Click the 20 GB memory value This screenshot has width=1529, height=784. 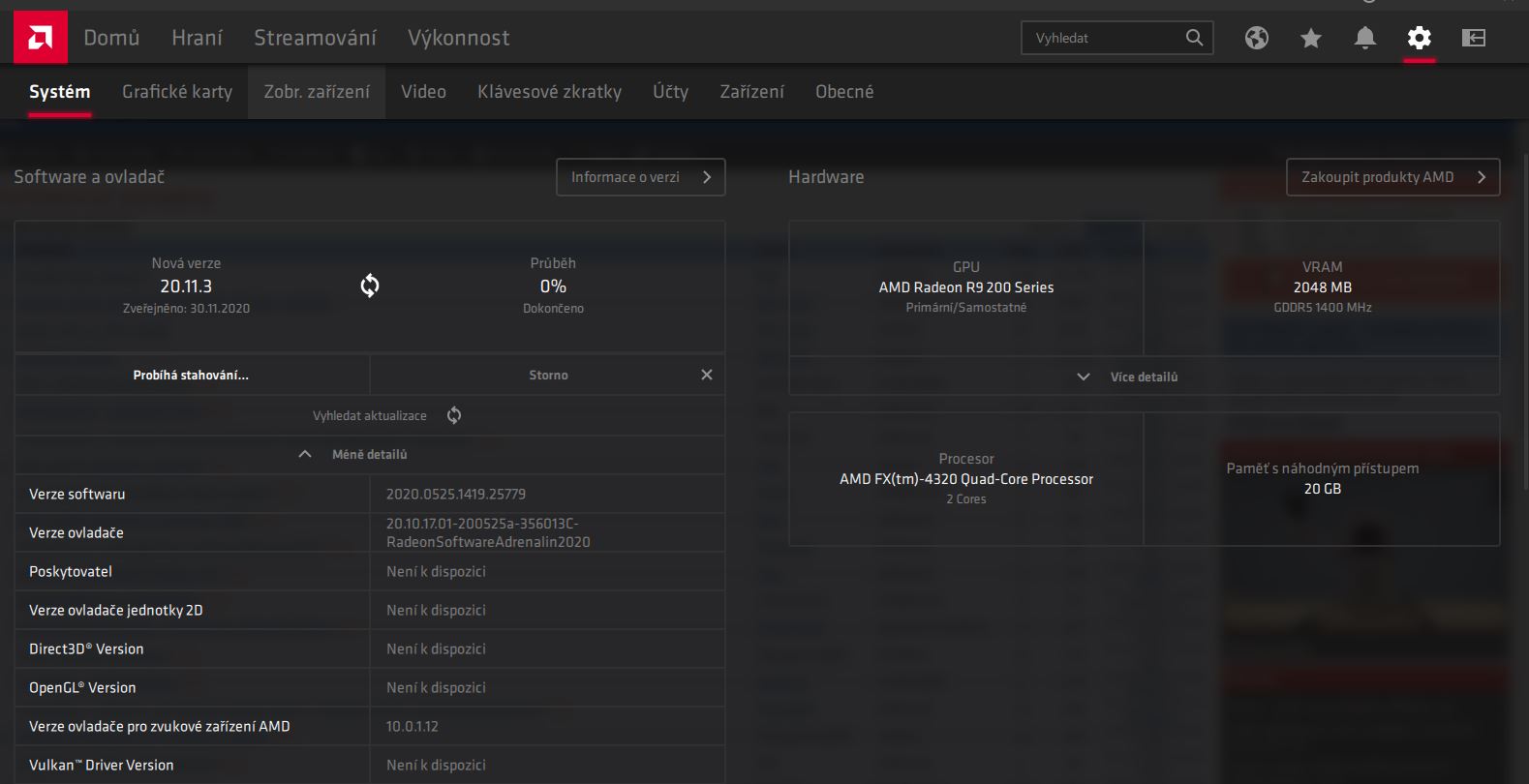pyautogui.click(x=1323, y=489)
